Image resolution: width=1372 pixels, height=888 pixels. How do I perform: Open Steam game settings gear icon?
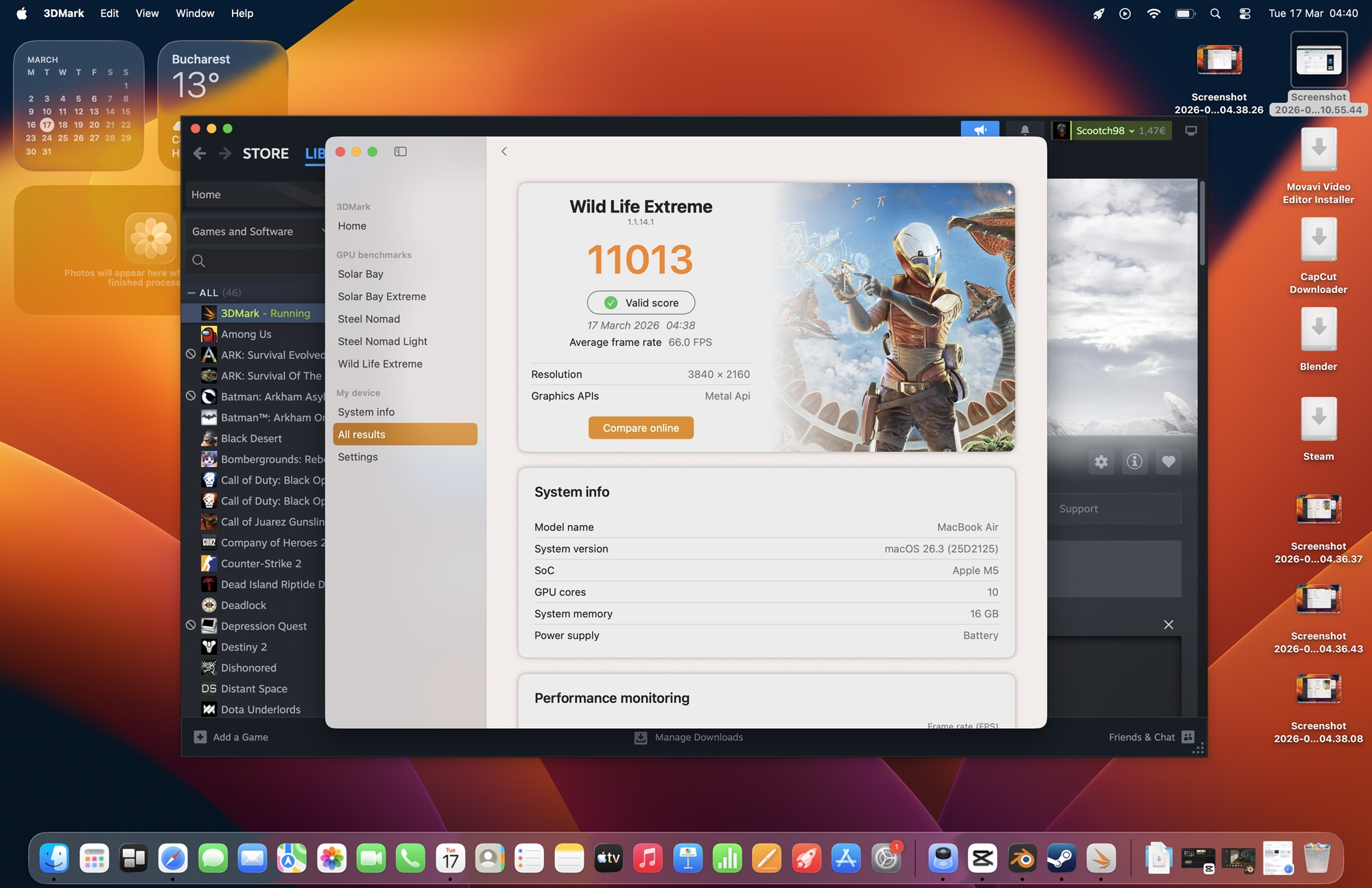click(1101, 461)
